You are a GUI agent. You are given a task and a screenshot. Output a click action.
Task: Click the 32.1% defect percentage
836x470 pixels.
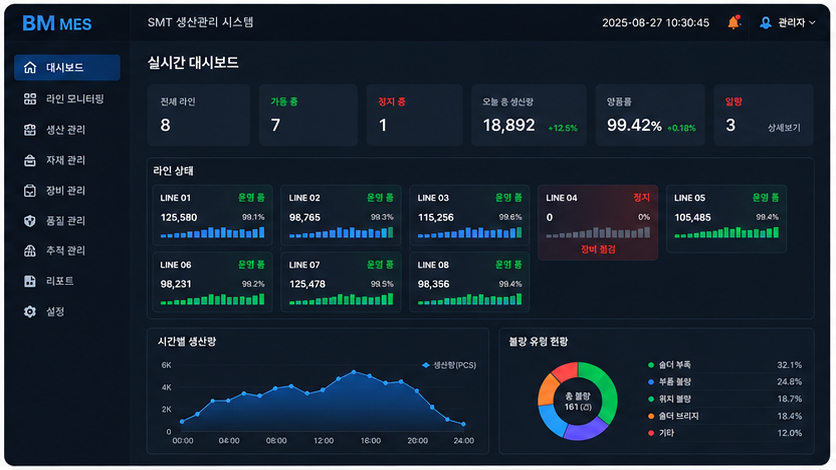point(789,365)
